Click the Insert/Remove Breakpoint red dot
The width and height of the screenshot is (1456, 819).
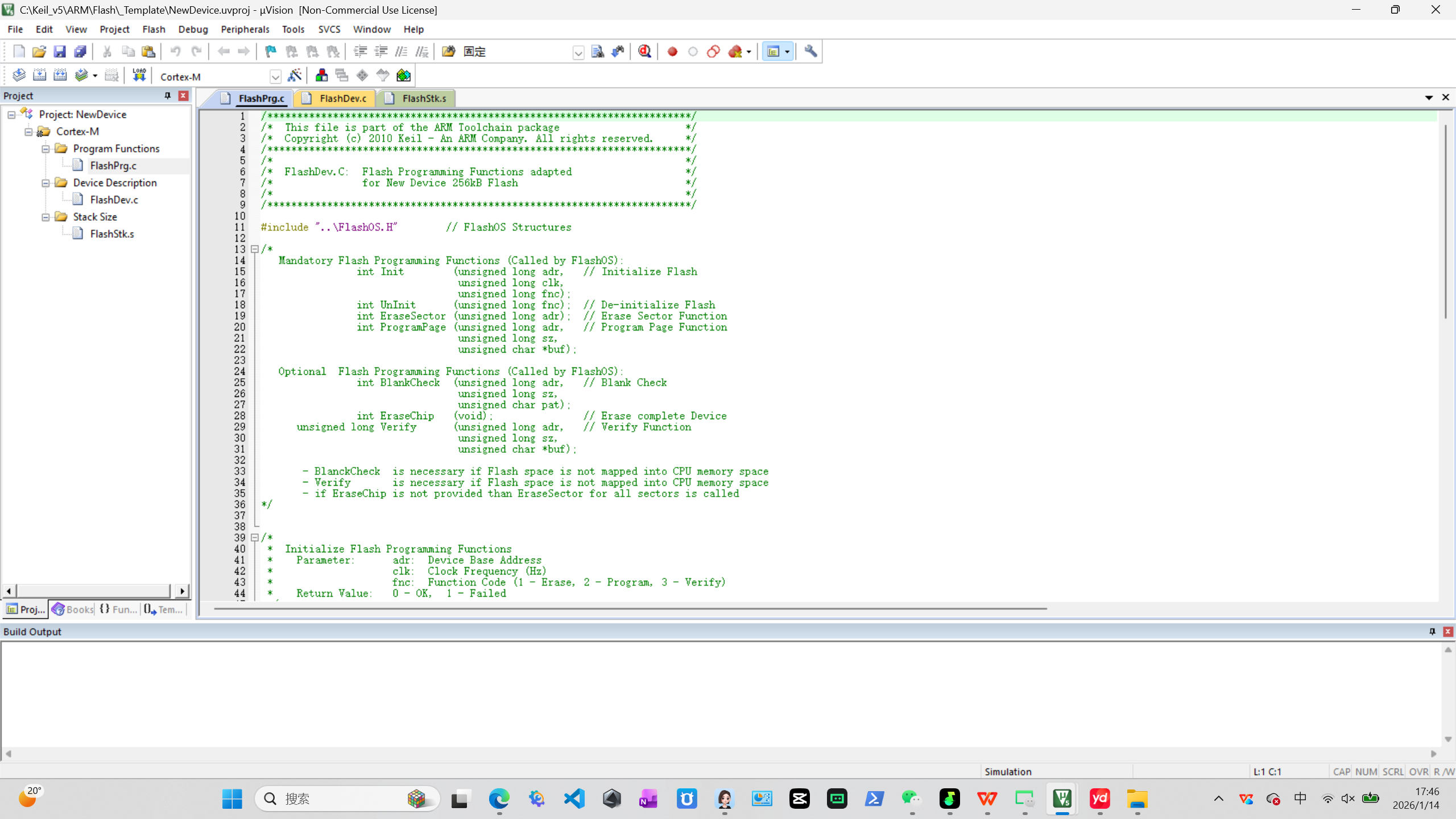(x=672, y=52)
